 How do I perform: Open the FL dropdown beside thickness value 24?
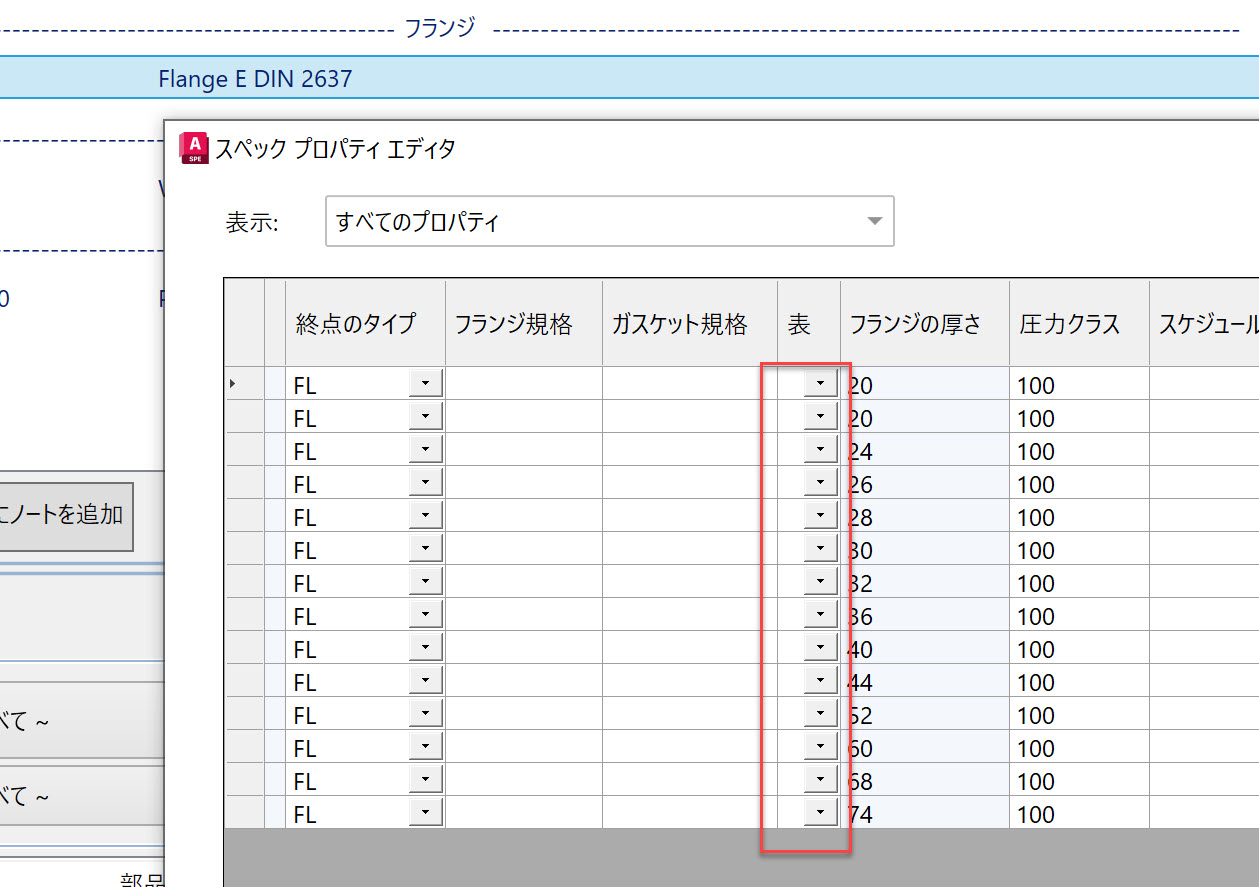tap(424, 448)
